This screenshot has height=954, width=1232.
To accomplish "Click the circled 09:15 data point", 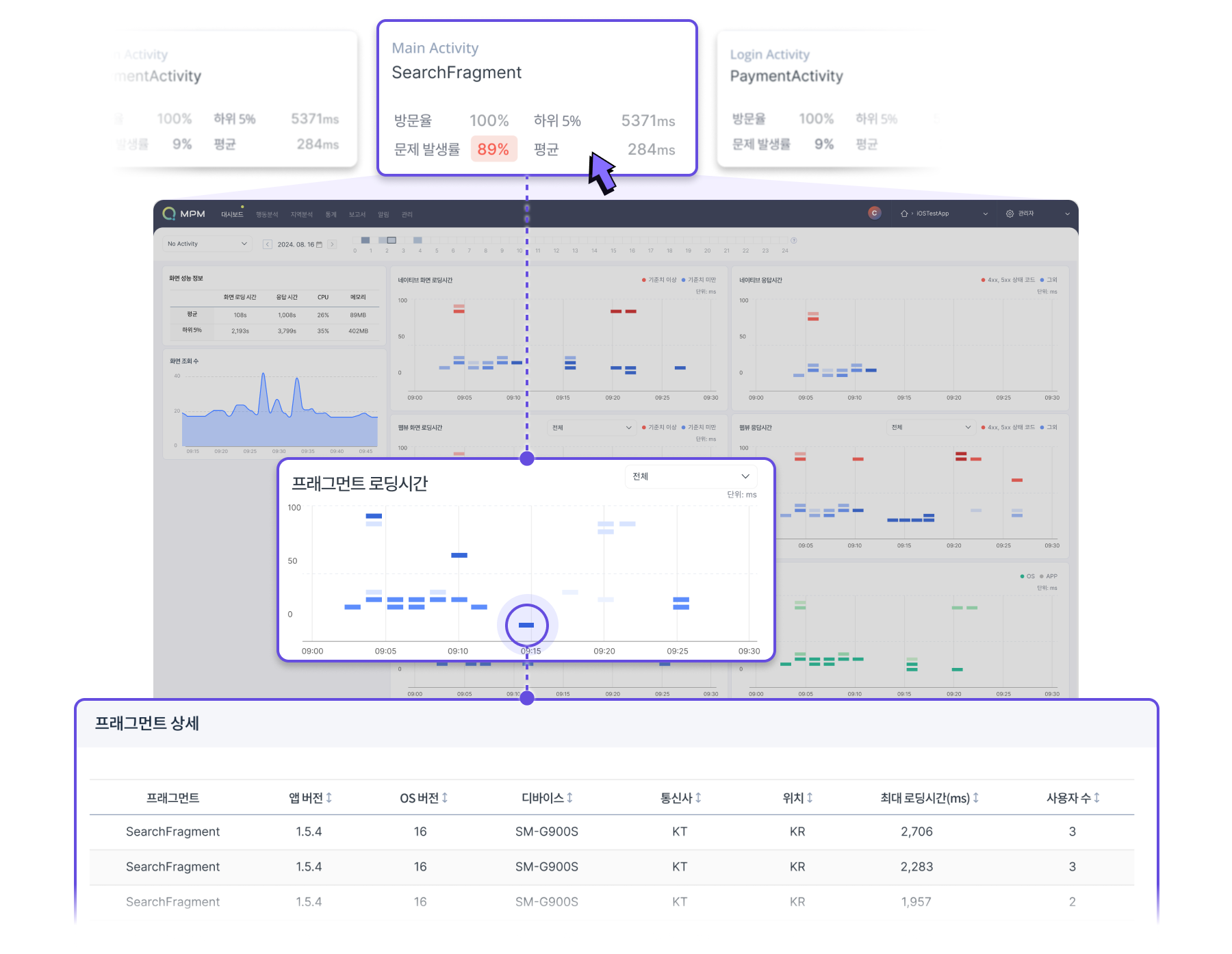I will [526, 625].
